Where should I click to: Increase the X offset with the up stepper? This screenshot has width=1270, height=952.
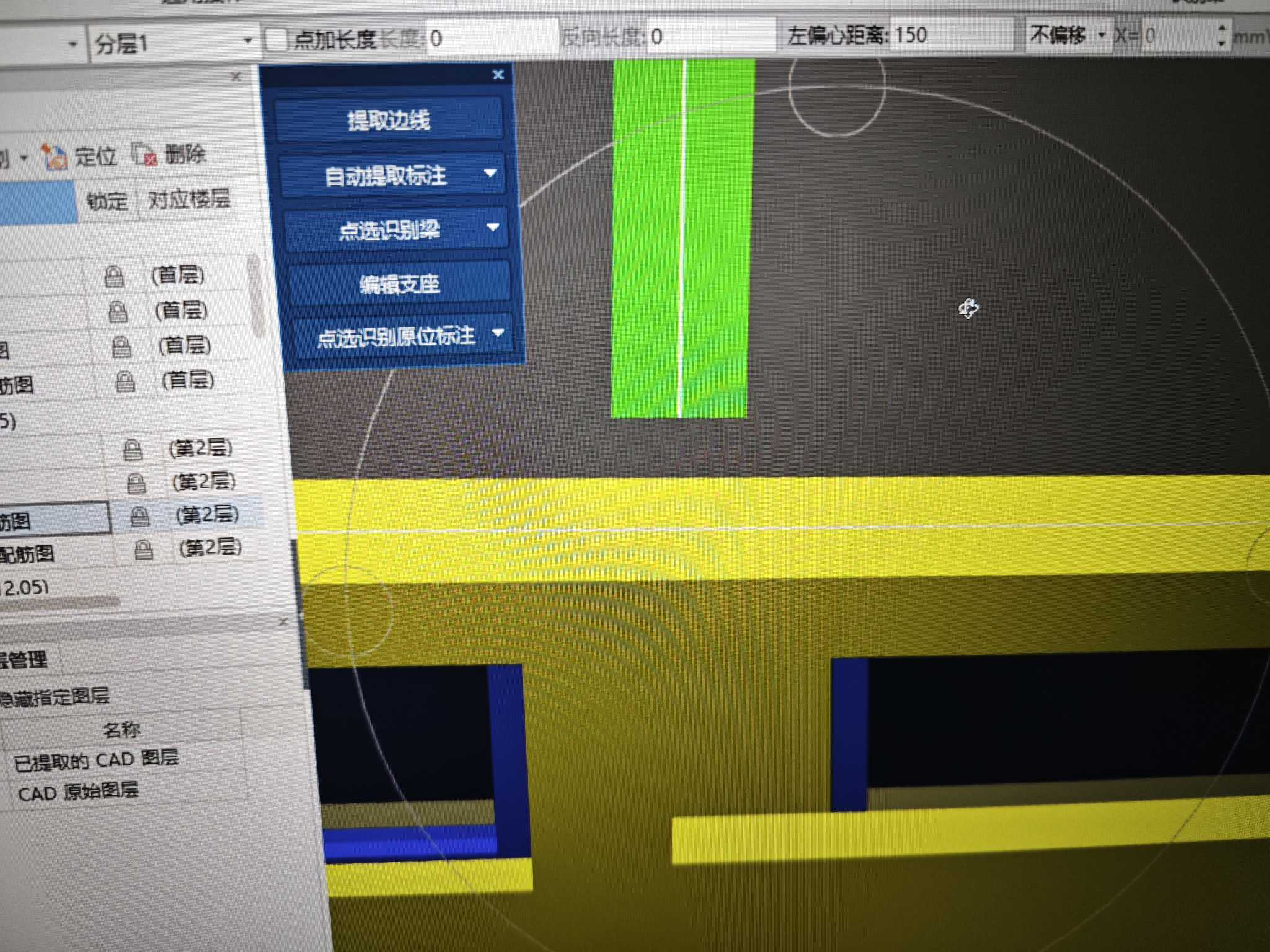point(1222,27)
